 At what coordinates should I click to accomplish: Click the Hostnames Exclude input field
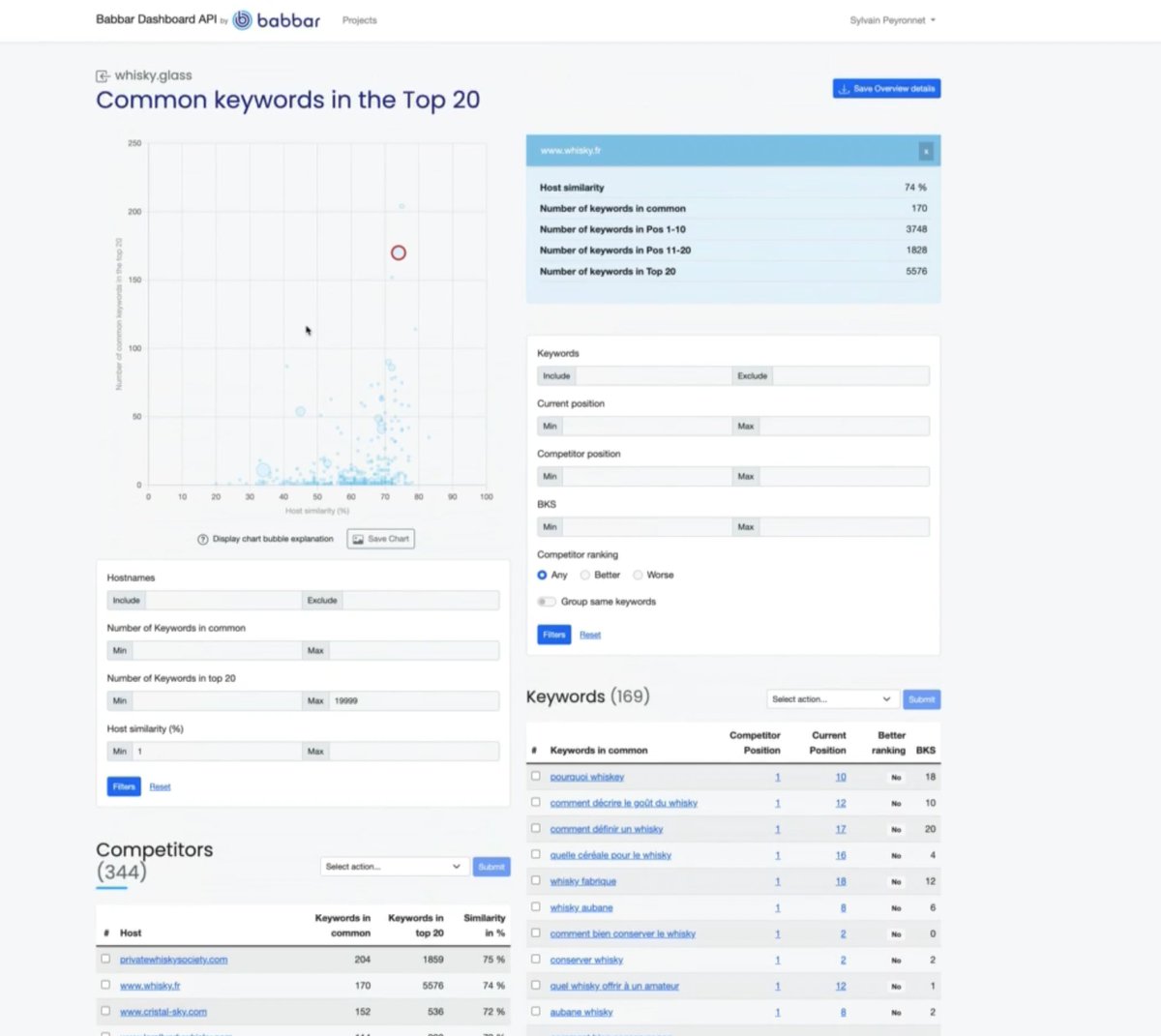pyautogui.click(x=421, y=601)
